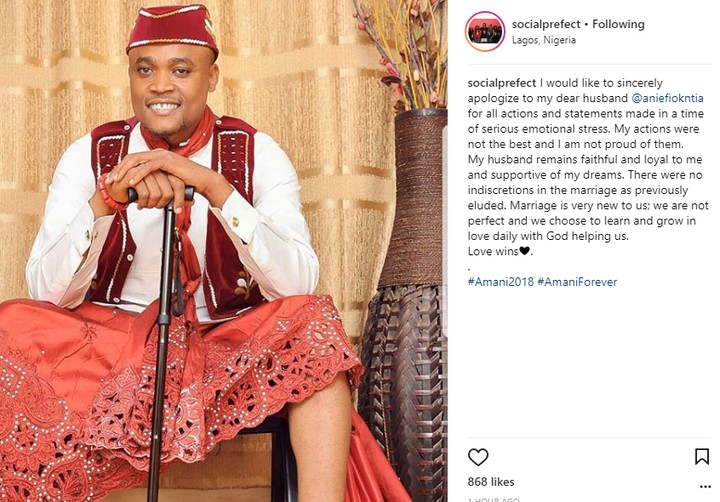The width and height of the screenshot is (720, 502).
Task: Open the #Amani2018 hashtag
Action: coord(501,282)
